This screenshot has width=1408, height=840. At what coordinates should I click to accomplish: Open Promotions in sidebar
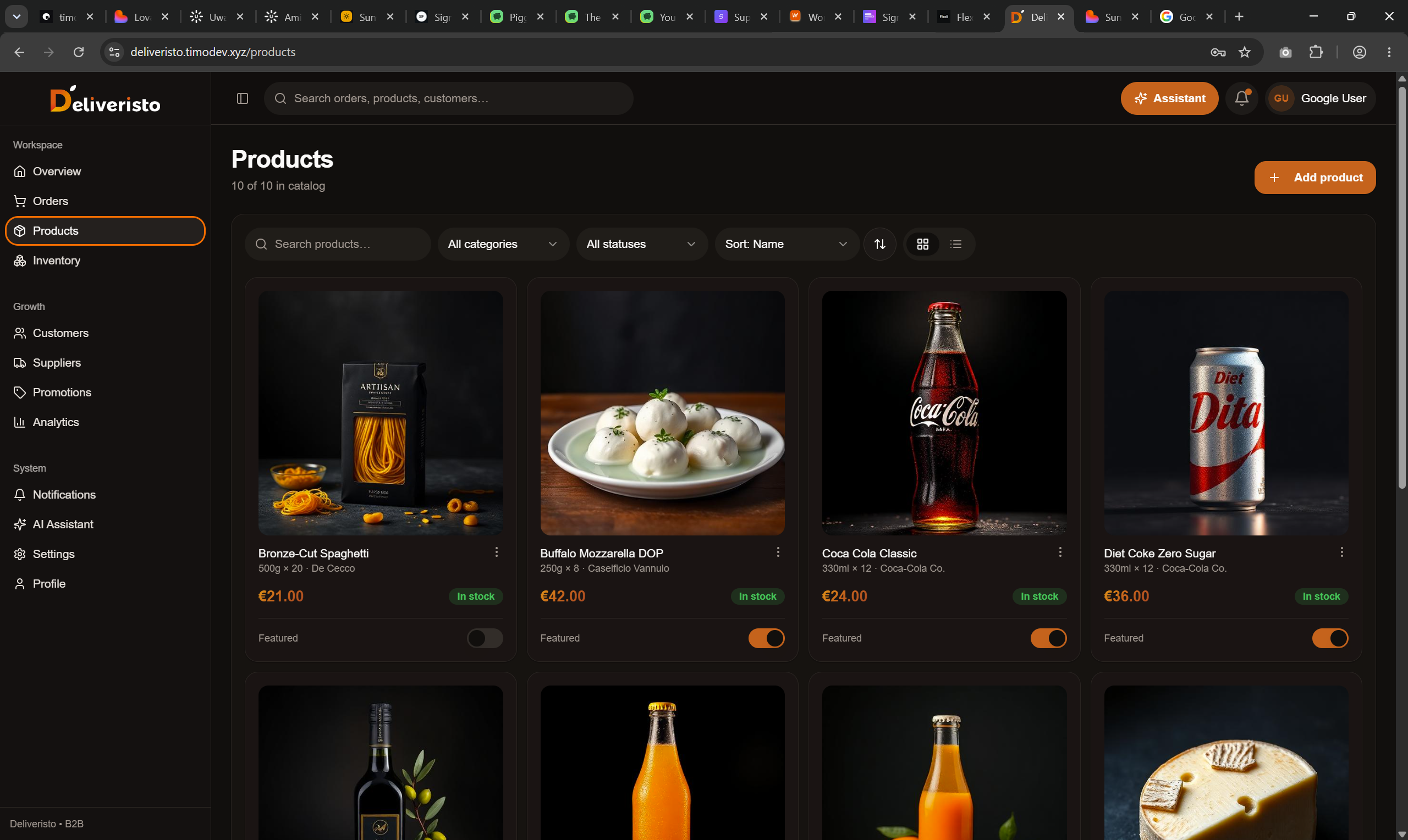coord(105,393)
